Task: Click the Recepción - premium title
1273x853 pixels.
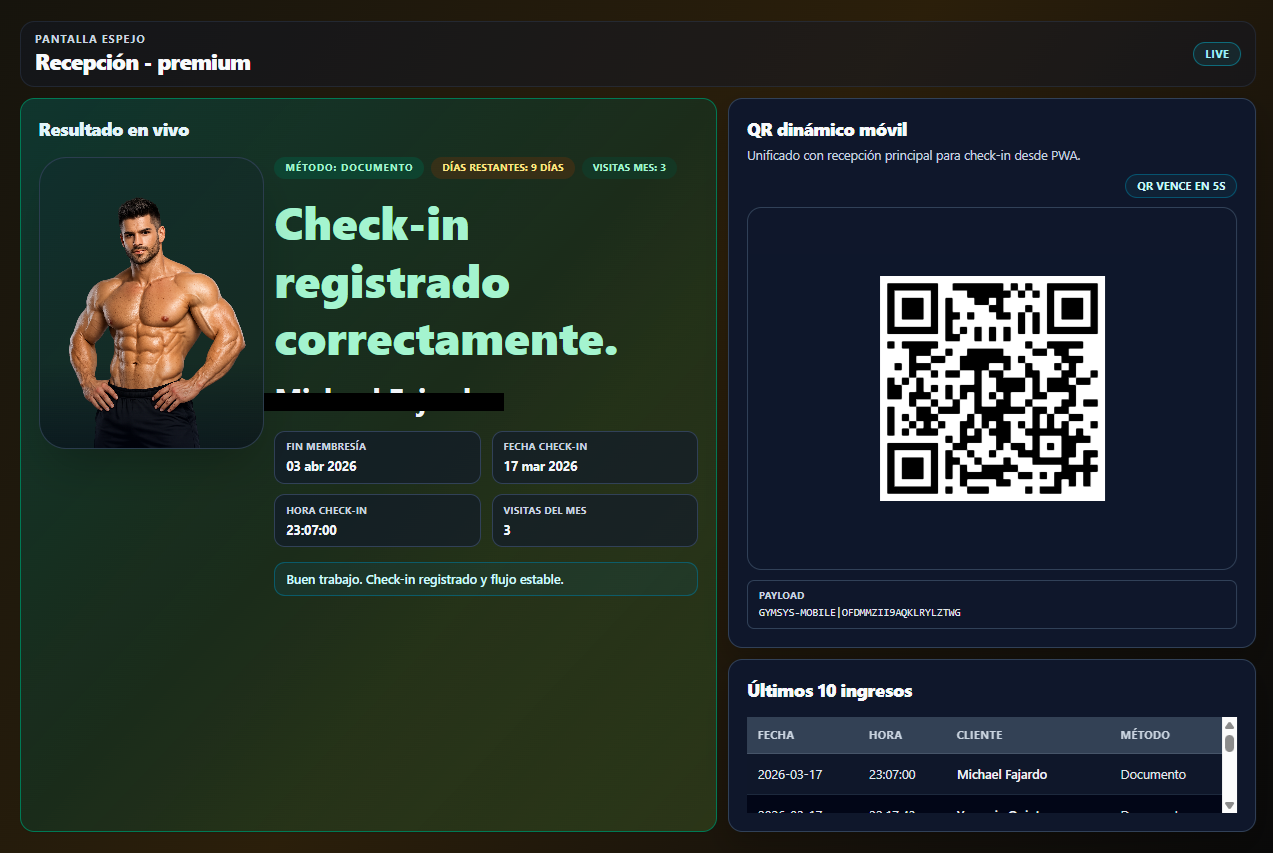Action: coord(143,62)
